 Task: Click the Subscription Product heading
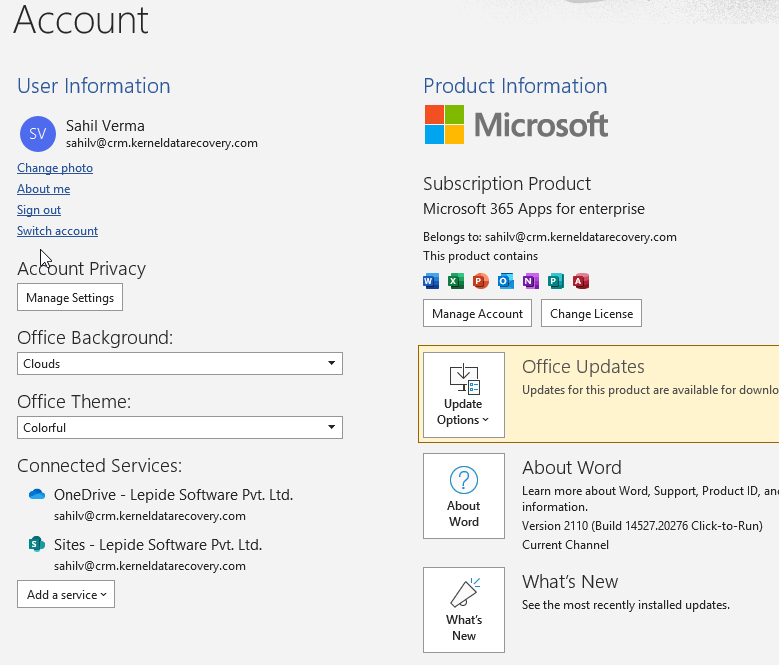point(507,184)
